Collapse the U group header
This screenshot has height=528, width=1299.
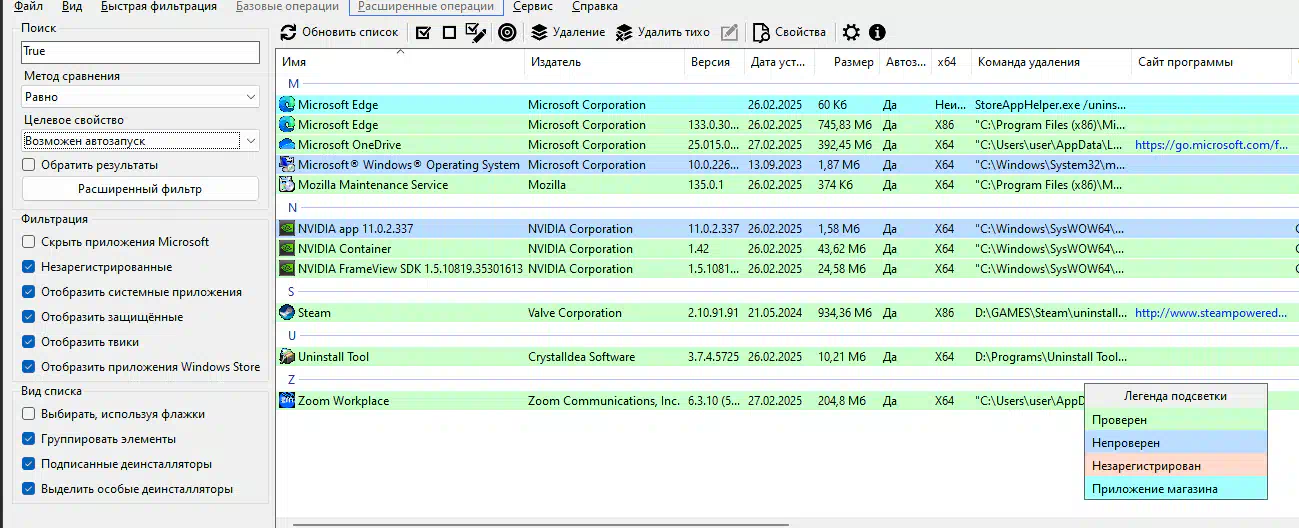[292, 336]
